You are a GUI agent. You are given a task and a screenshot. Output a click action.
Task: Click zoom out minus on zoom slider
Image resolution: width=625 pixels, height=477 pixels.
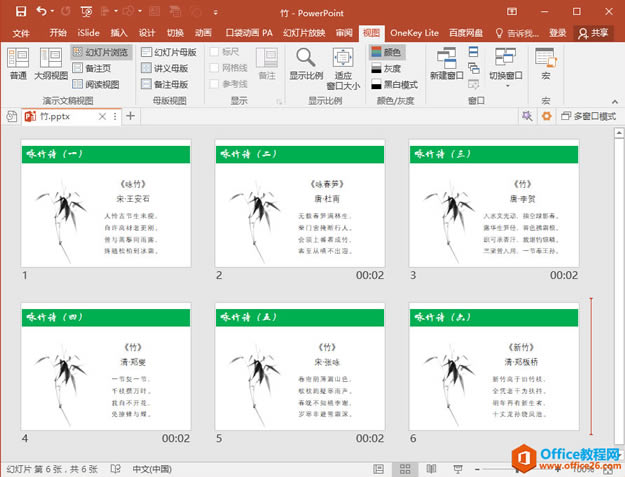click(477, 469)
